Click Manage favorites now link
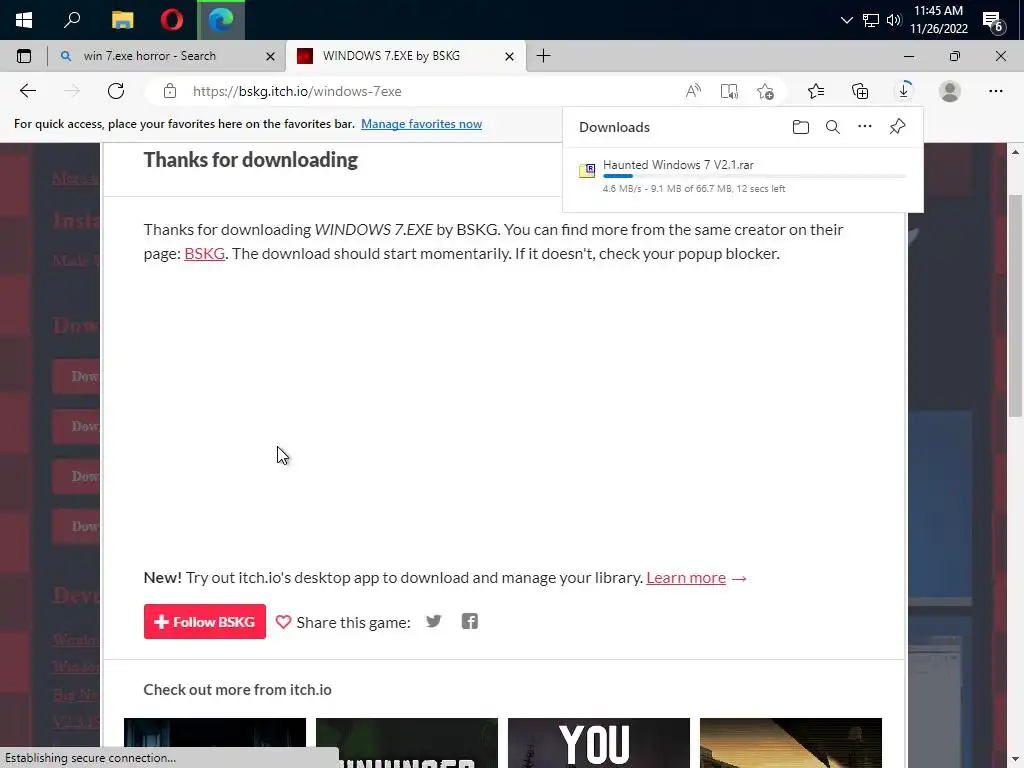This screenshot has height=768, width=1024. click(421, 124)
